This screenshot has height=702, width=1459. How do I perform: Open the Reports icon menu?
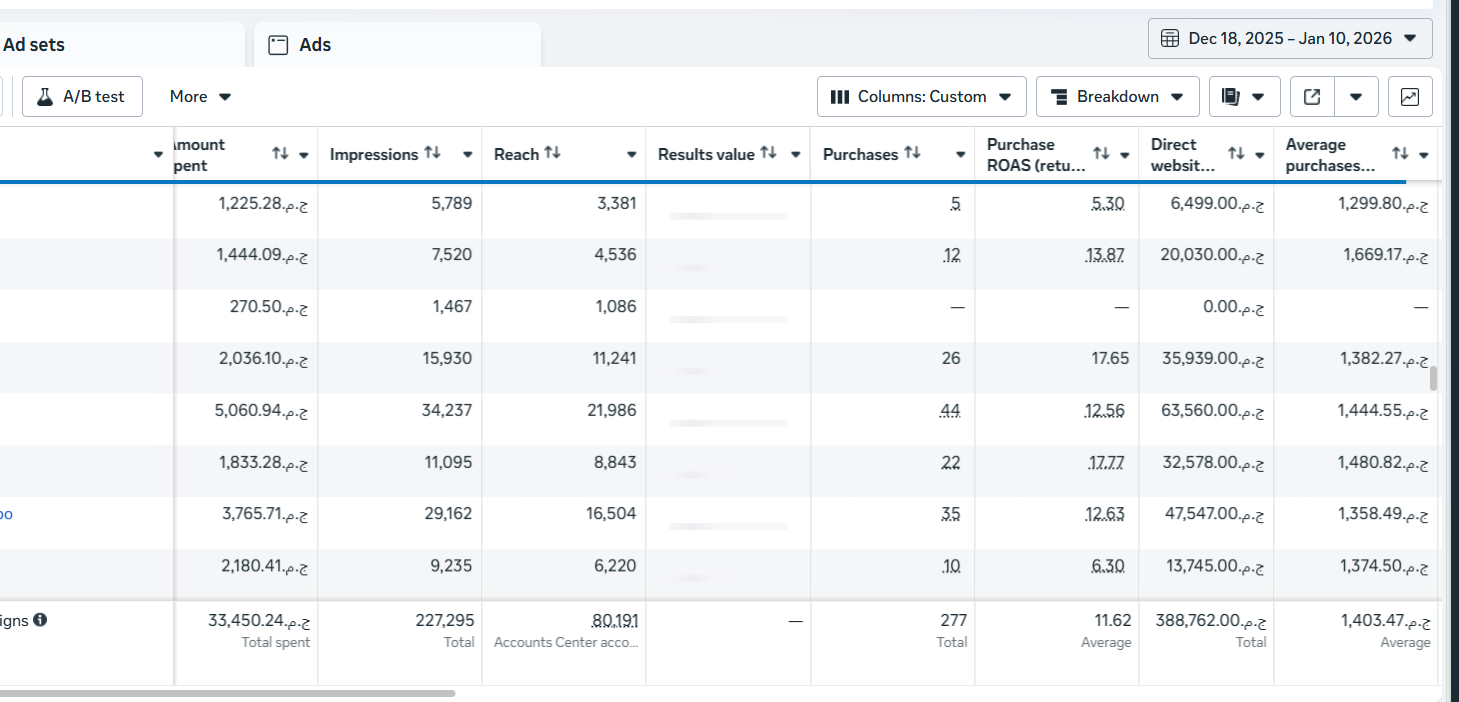click(1243, 97)
